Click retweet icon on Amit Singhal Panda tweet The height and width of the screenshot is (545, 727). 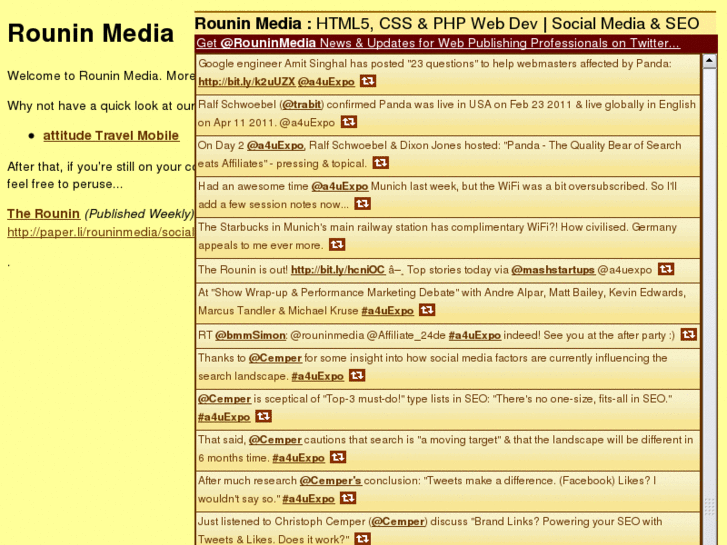[x=368, y=81]
